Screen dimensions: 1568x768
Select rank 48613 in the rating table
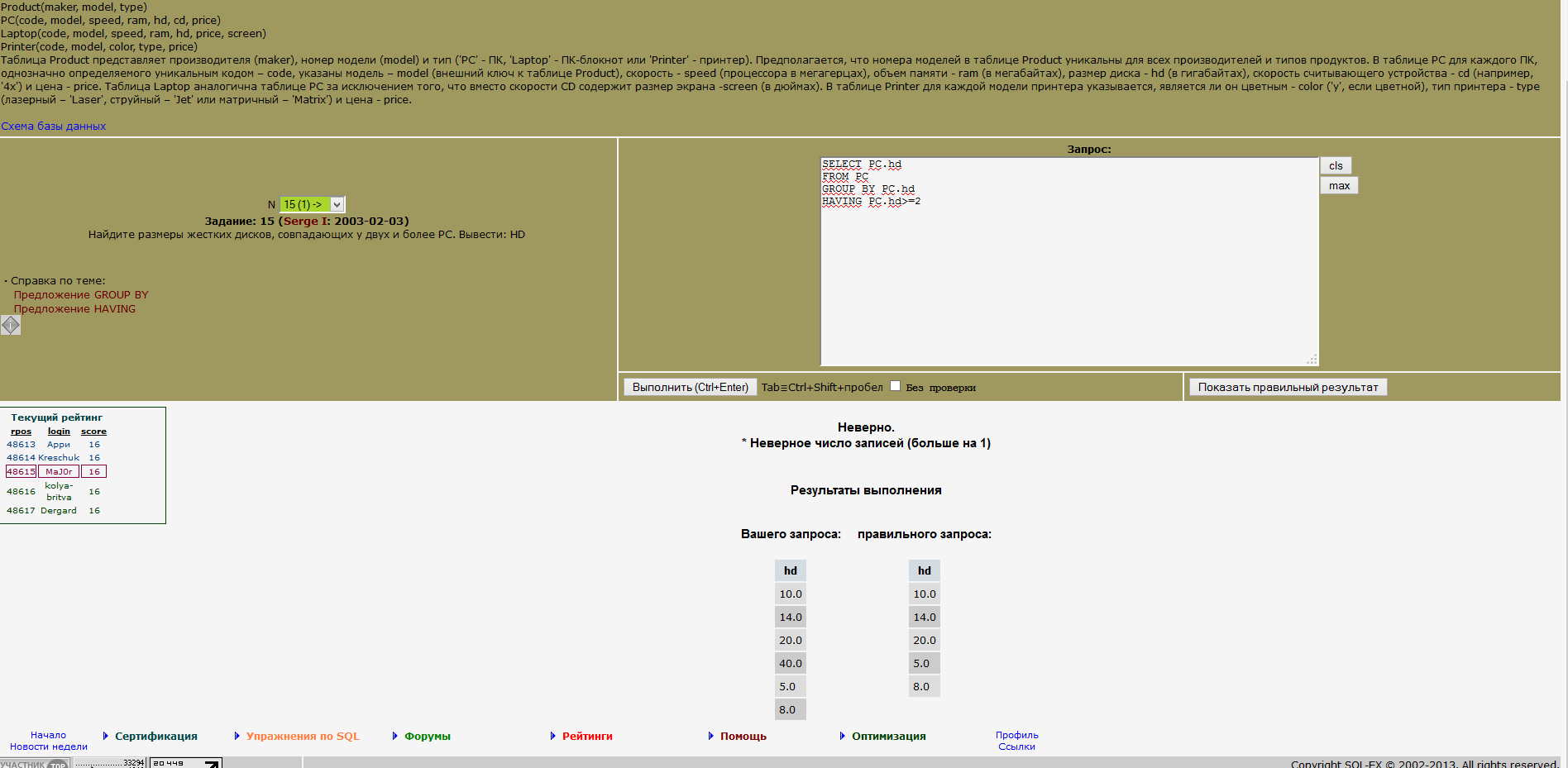tap(21, 445)
